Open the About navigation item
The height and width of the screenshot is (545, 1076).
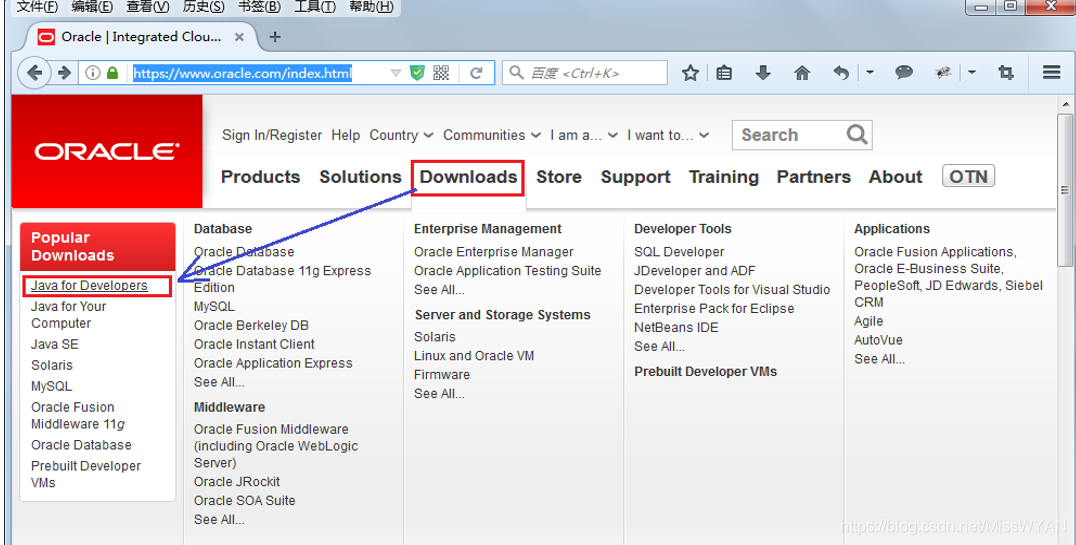pyautogui.click(x=896, y=177)
